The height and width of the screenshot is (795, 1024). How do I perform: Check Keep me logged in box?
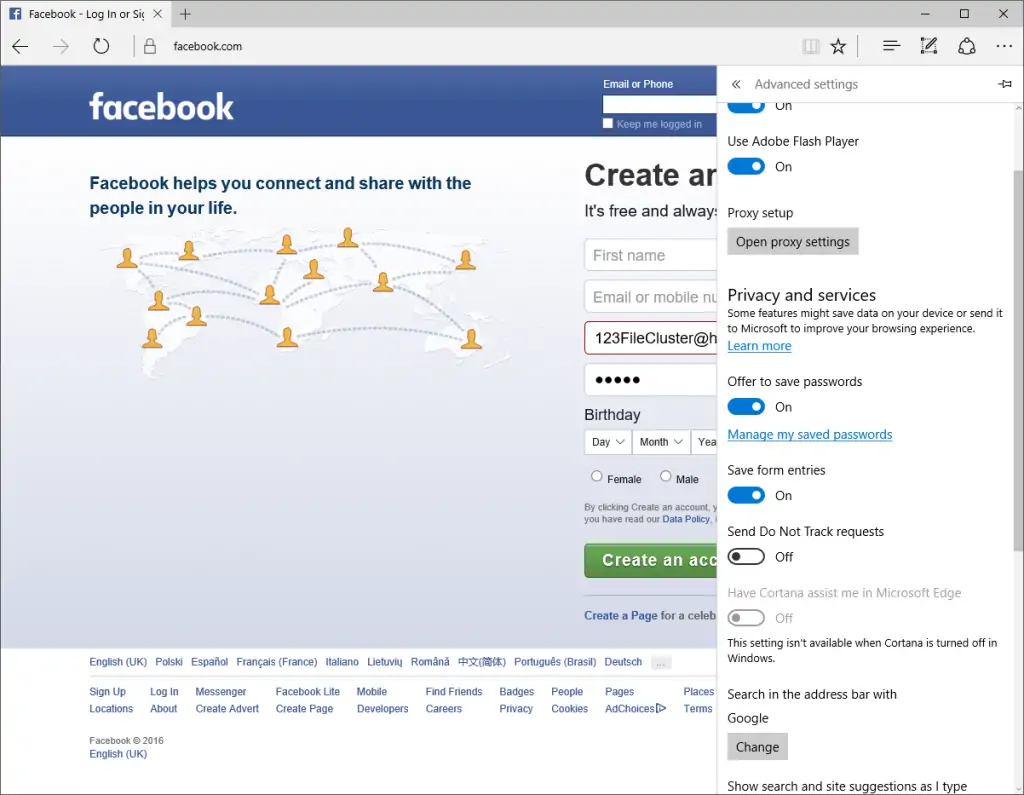(x=607, y=123)
